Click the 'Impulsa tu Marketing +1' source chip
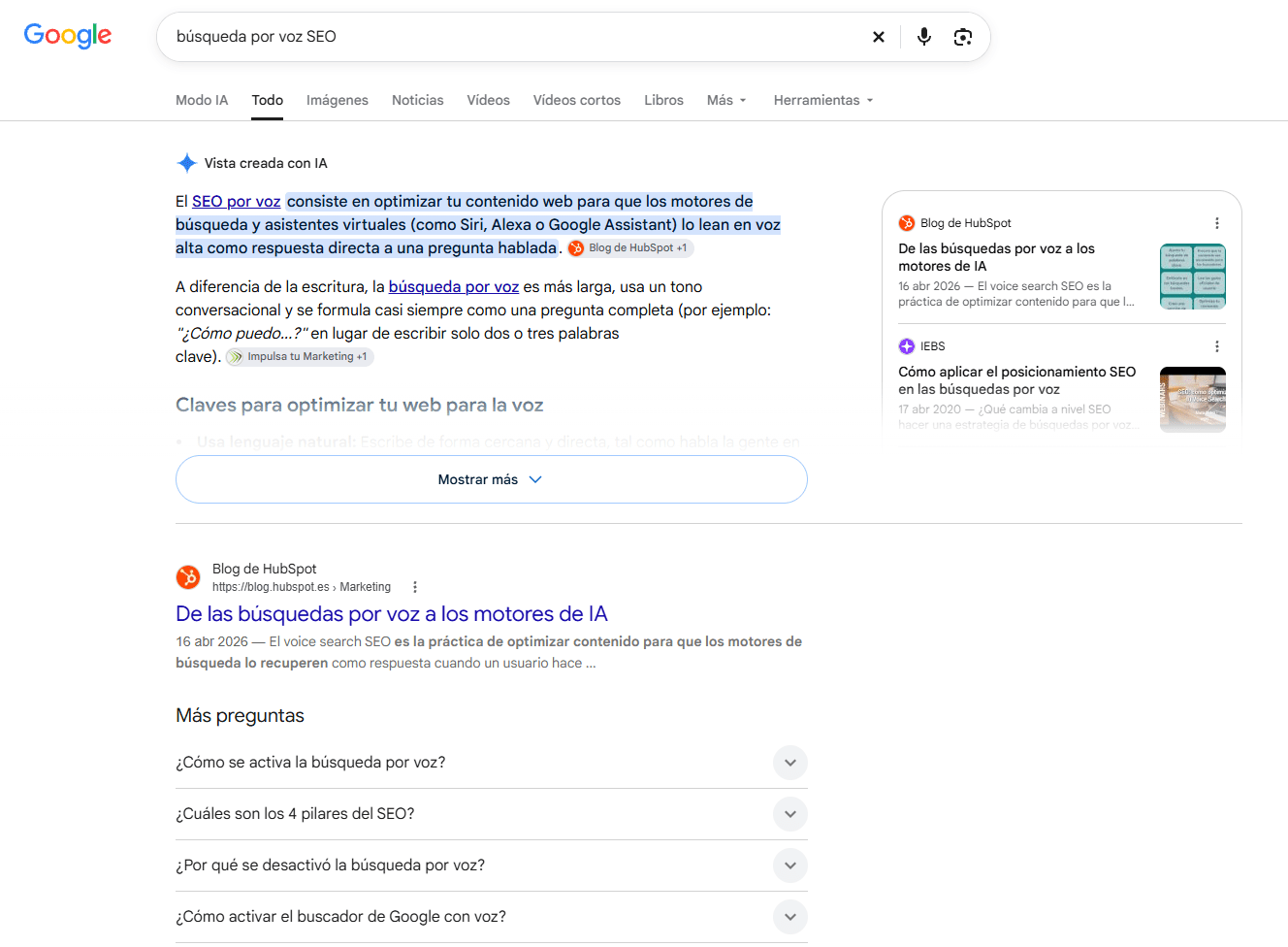 300,357
